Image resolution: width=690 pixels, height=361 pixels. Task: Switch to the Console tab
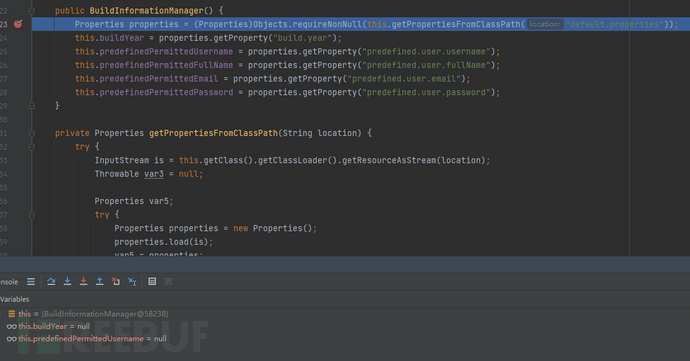(9, 282)
